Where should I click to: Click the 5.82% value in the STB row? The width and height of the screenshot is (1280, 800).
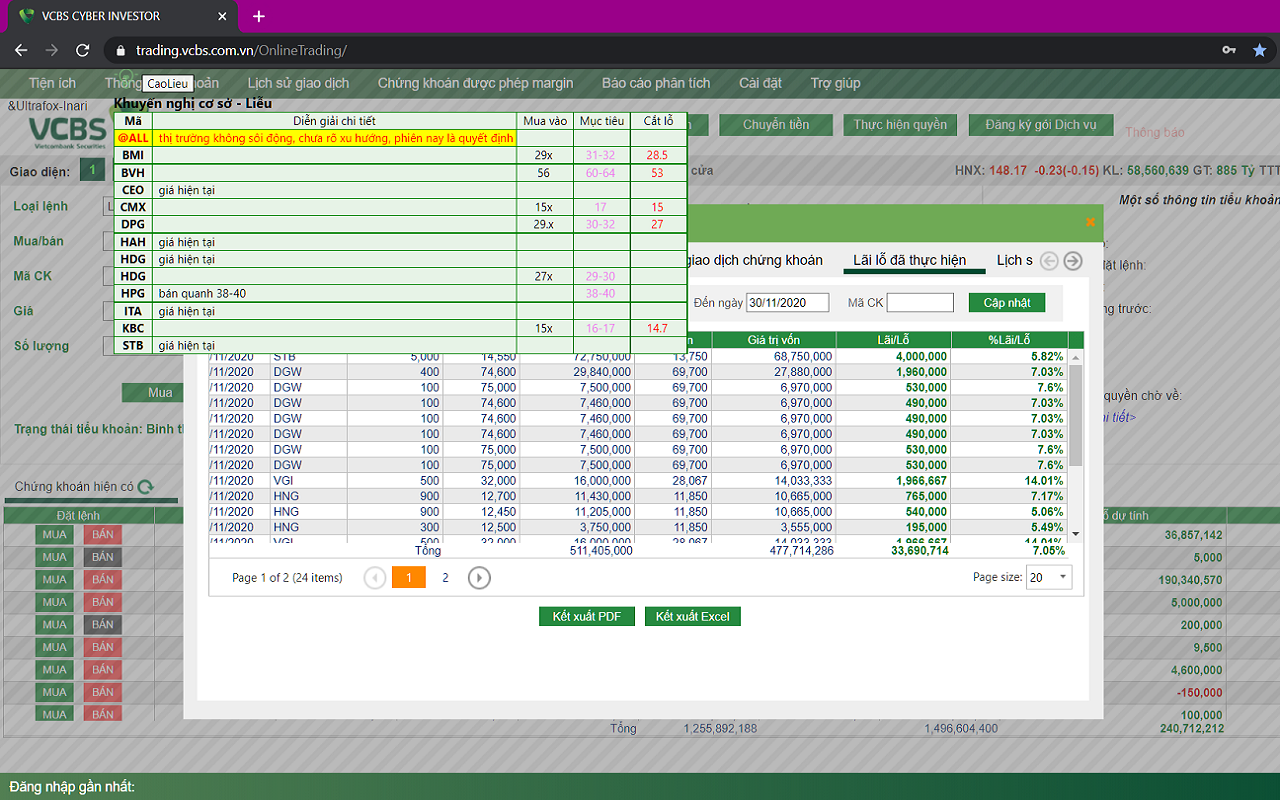(1047, 356)
